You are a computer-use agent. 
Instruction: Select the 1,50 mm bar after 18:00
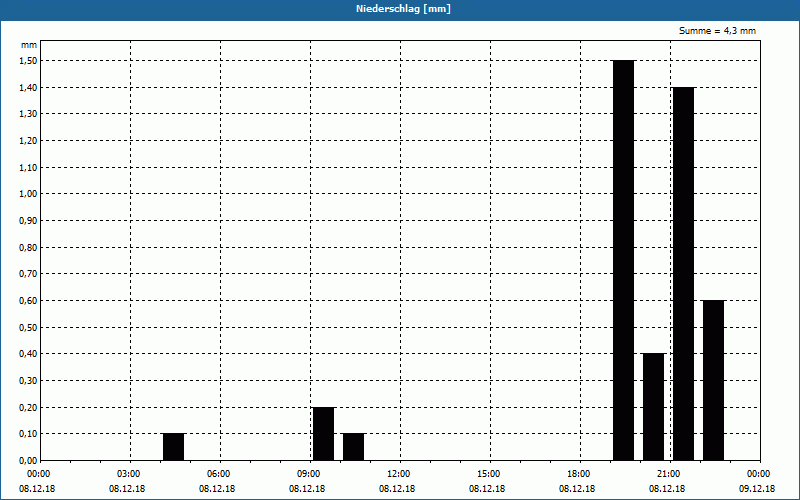click(623, 261)
